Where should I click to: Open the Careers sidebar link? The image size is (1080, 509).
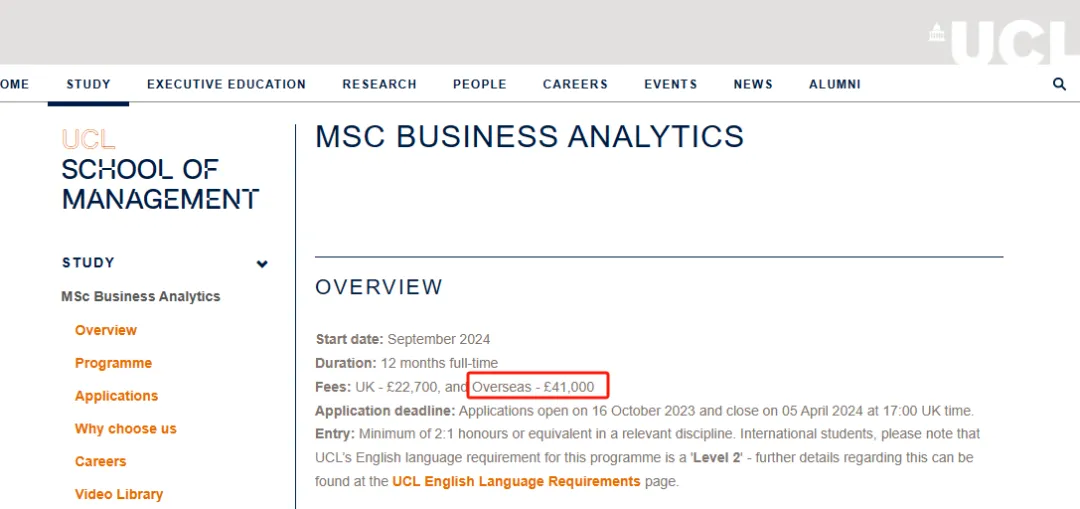(101, 461)
